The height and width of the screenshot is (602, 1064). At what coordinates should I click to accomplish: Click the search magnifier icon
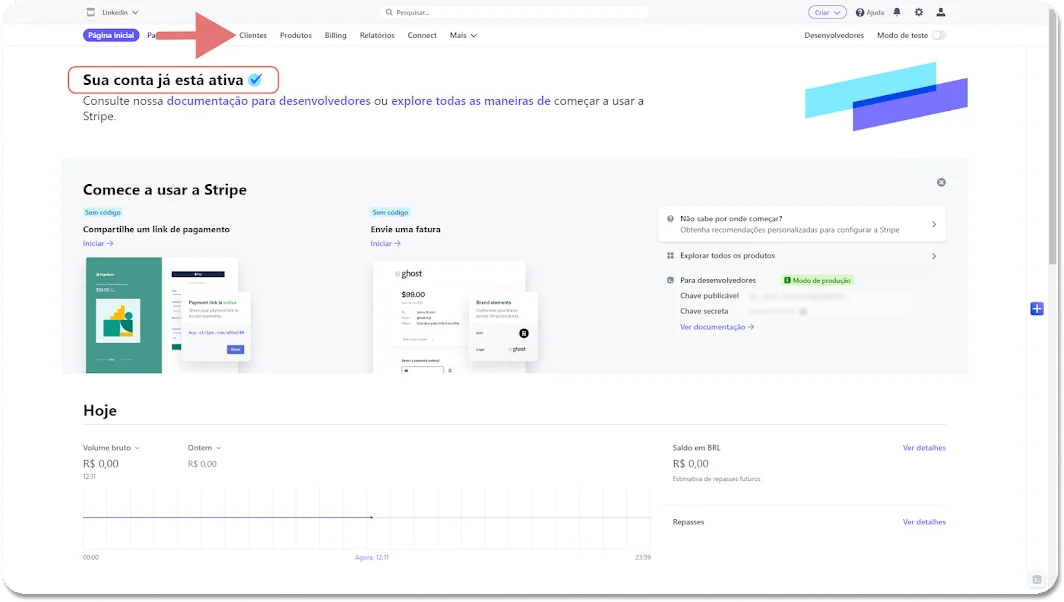[x=389, y=12]
